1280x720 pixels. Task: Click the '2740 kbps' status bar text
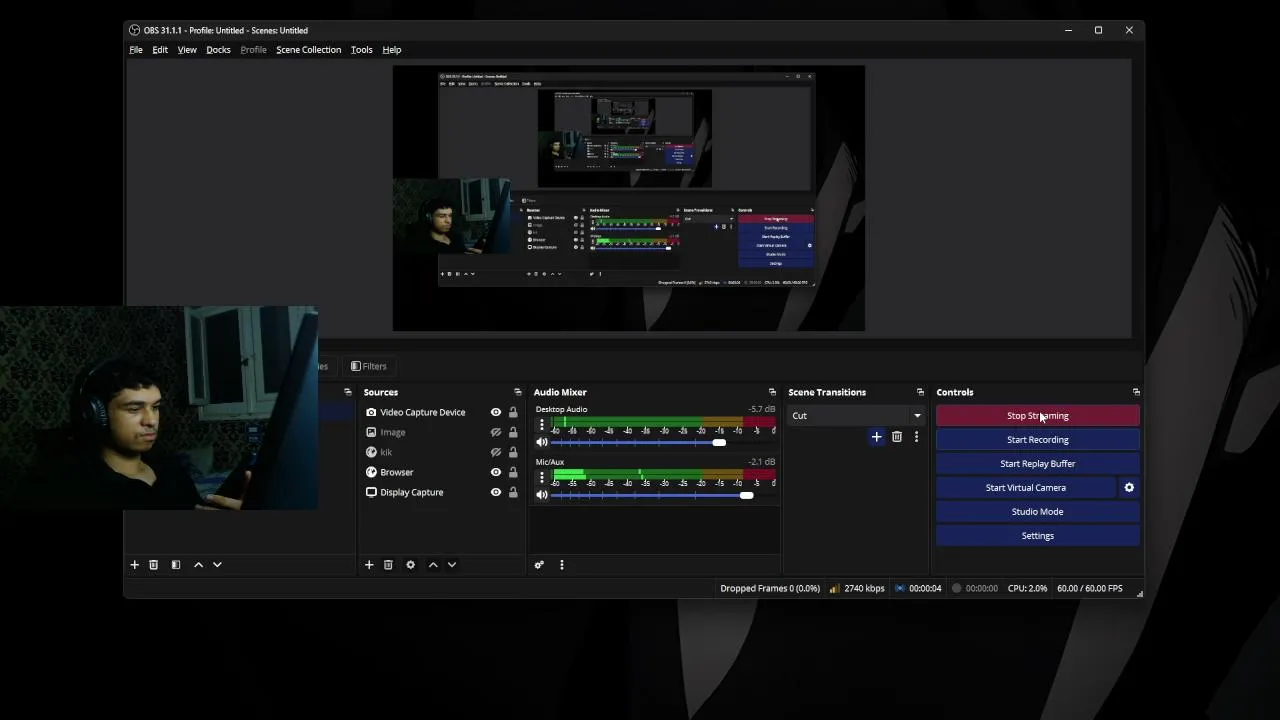[x=864, y=588]
